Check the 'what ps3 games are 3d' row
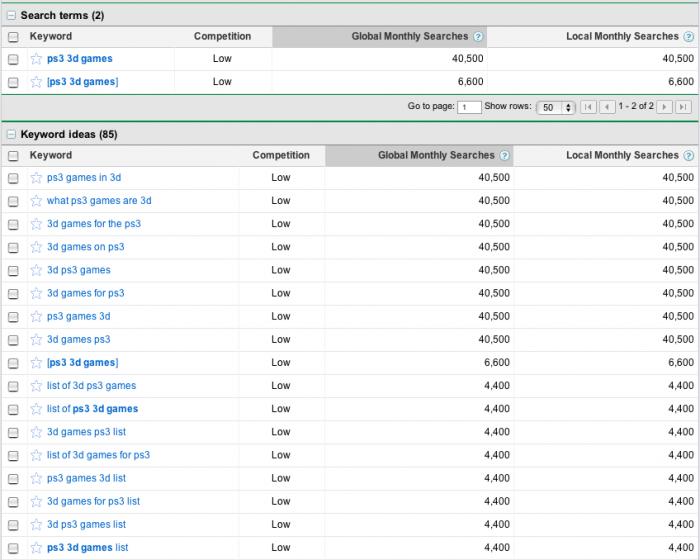 (13, 202)
